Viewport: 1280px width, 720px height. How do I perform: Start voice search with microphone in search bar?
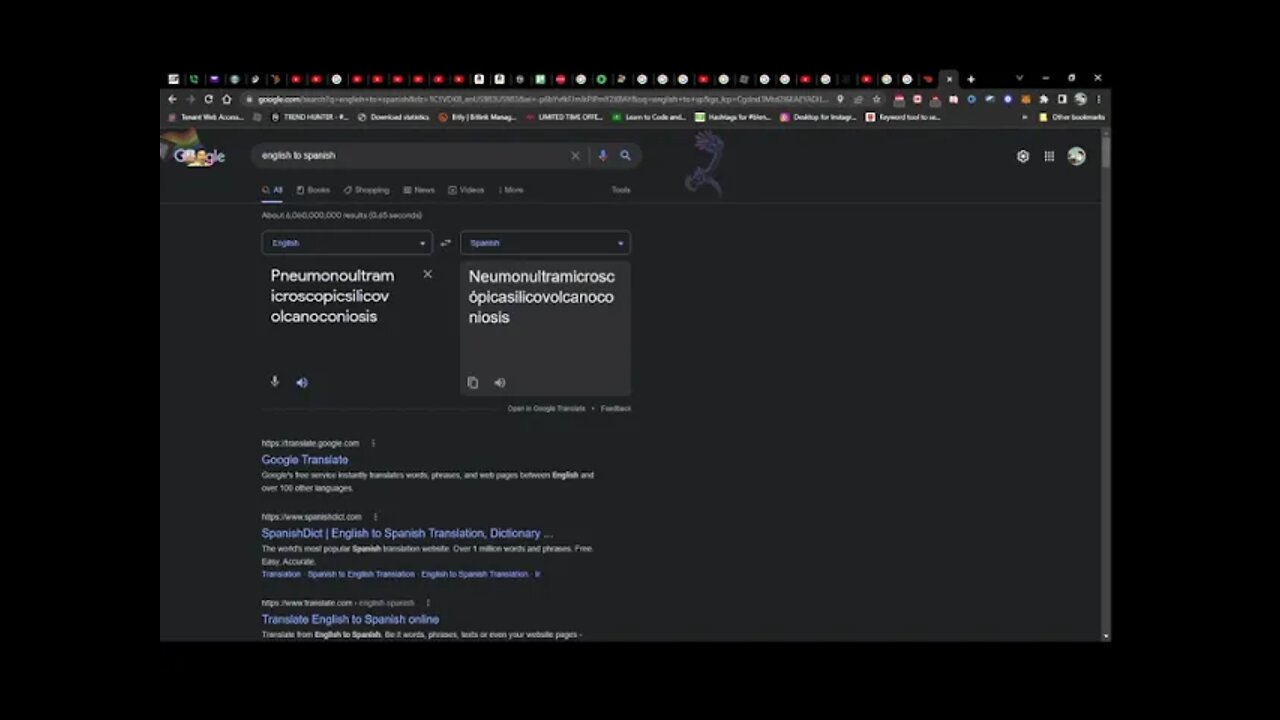602,156
